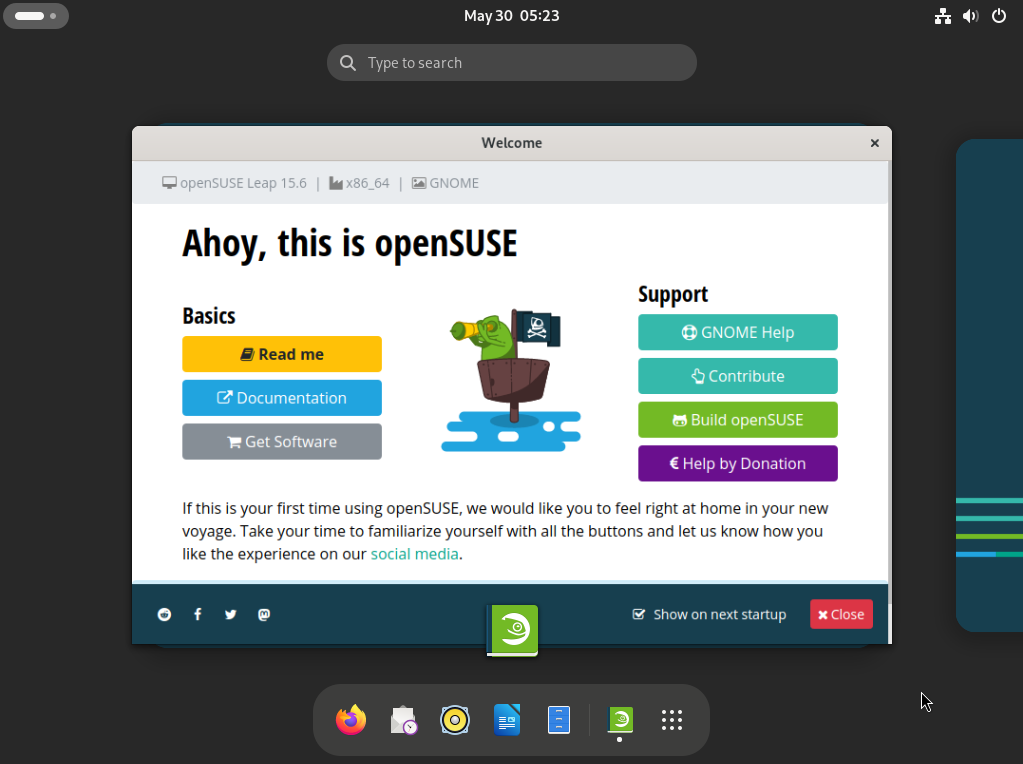Open the volume status indicator
This screenshot has height=764, width=1023.
[970, 16]
